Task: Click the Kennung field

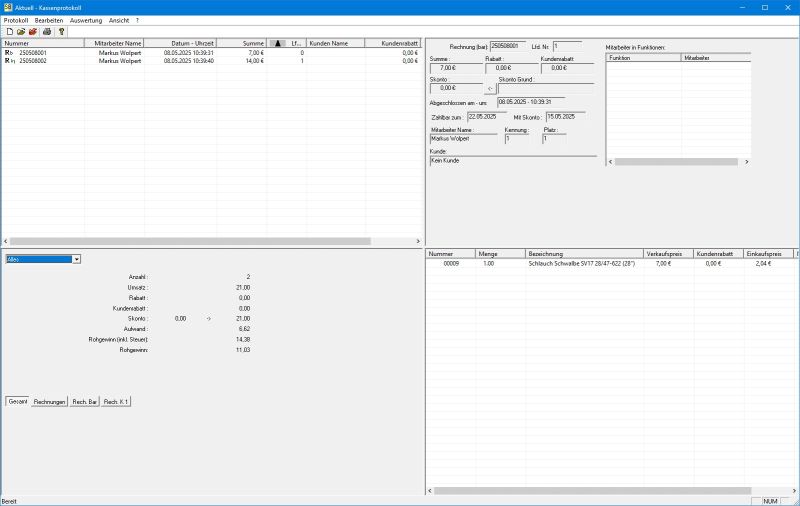Action: (x=517, y=139)
